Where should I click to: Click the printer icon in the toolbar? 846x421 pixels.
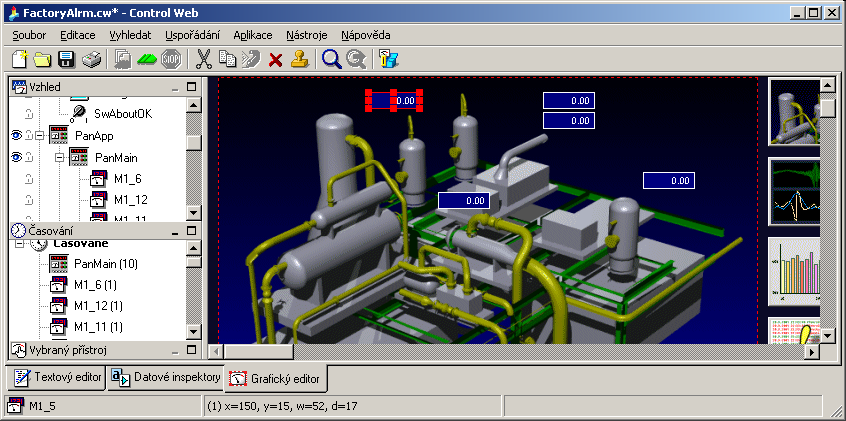[x=91, y=60]
